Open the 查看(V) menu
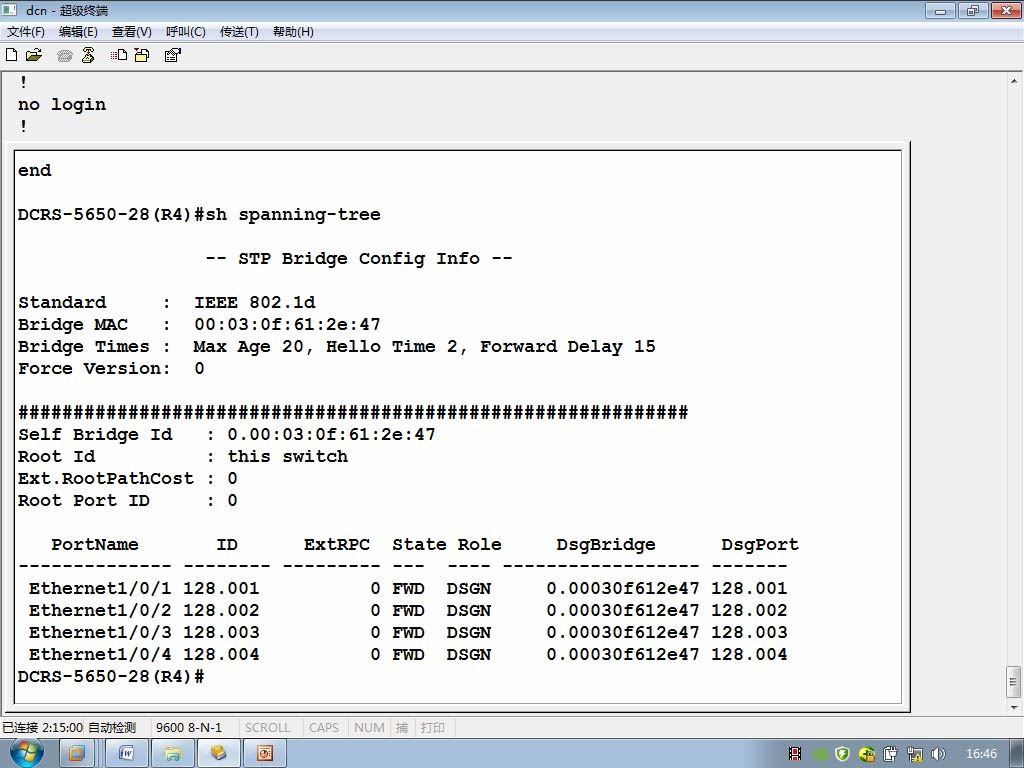1024x768 pixels. [x=131, y=31]
